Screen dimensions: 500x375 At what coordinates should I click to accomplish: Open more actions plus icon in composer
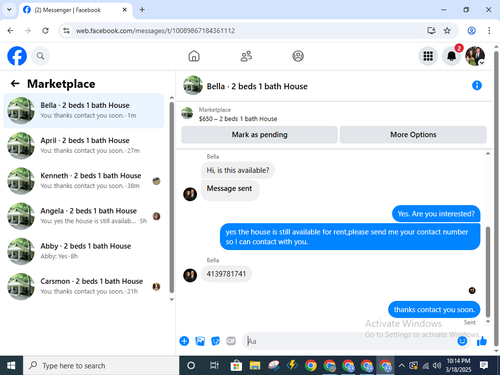[x=184, y=341]
